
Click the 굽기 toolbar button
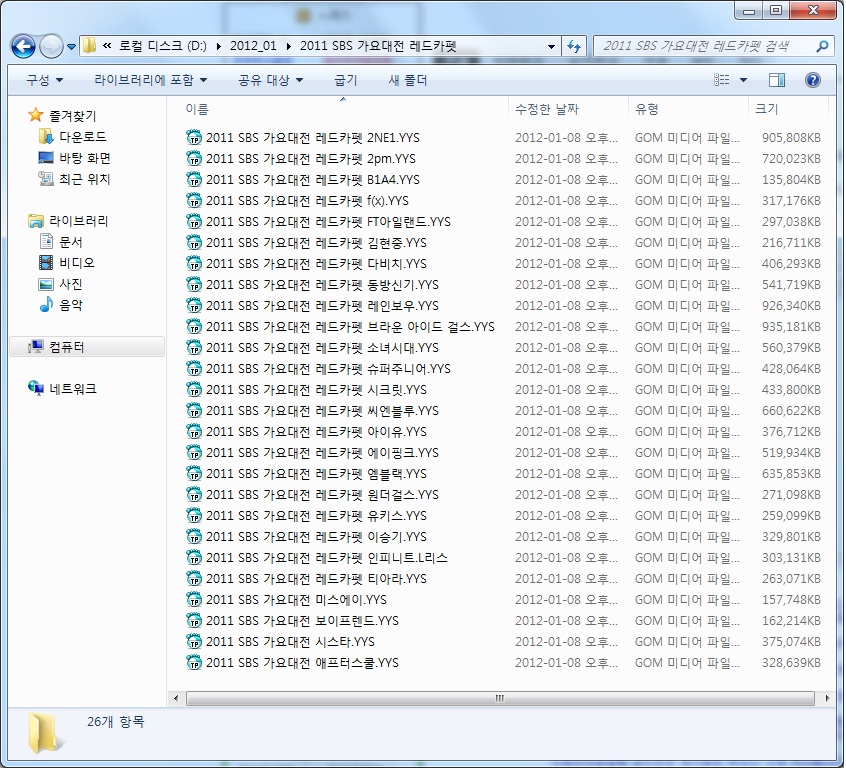tap(345, 80)
